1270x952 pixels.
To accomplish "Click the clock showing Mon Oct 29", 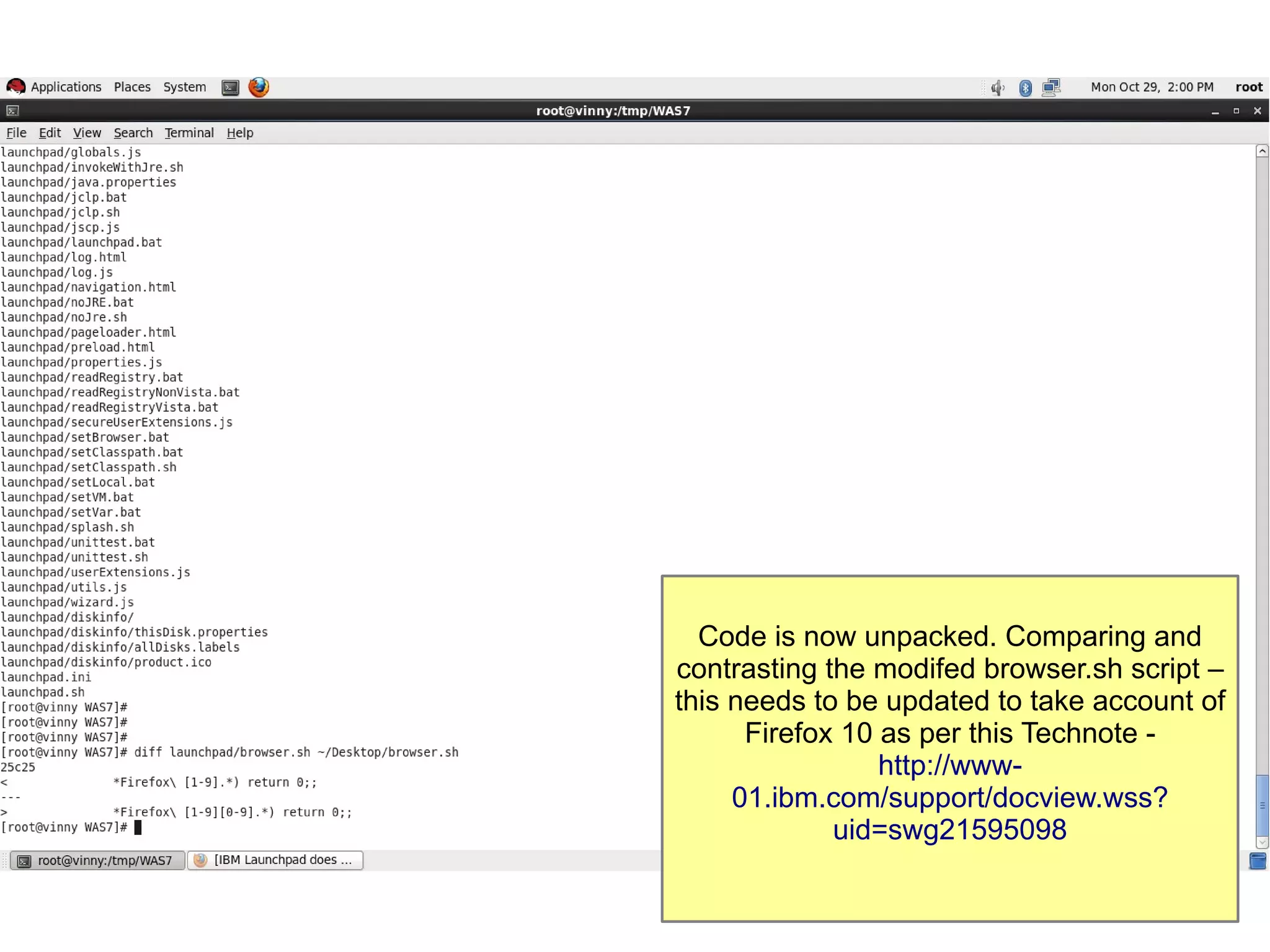I will [1152, 87].
